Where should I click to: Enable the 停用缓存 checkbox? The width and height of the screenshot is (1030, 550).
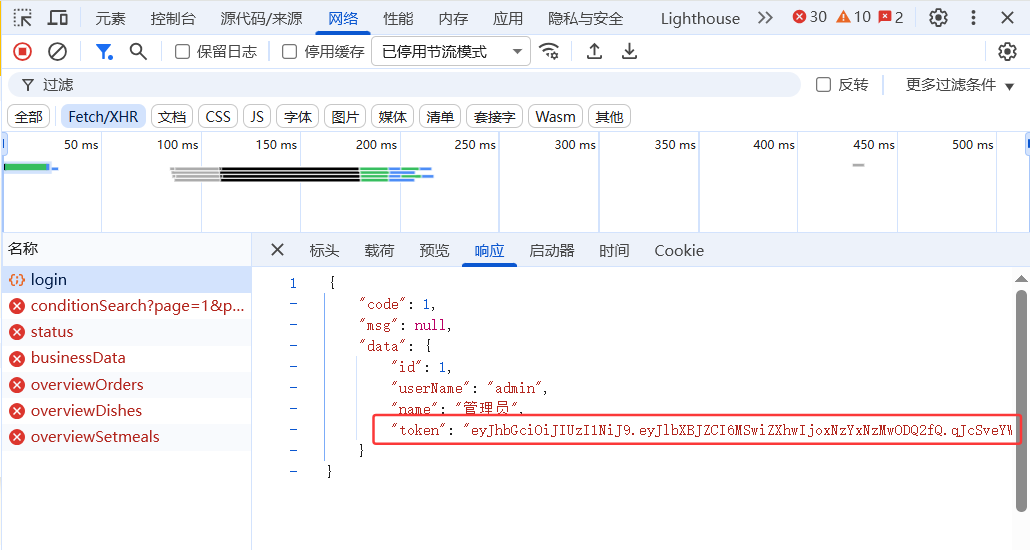(289, 51)
